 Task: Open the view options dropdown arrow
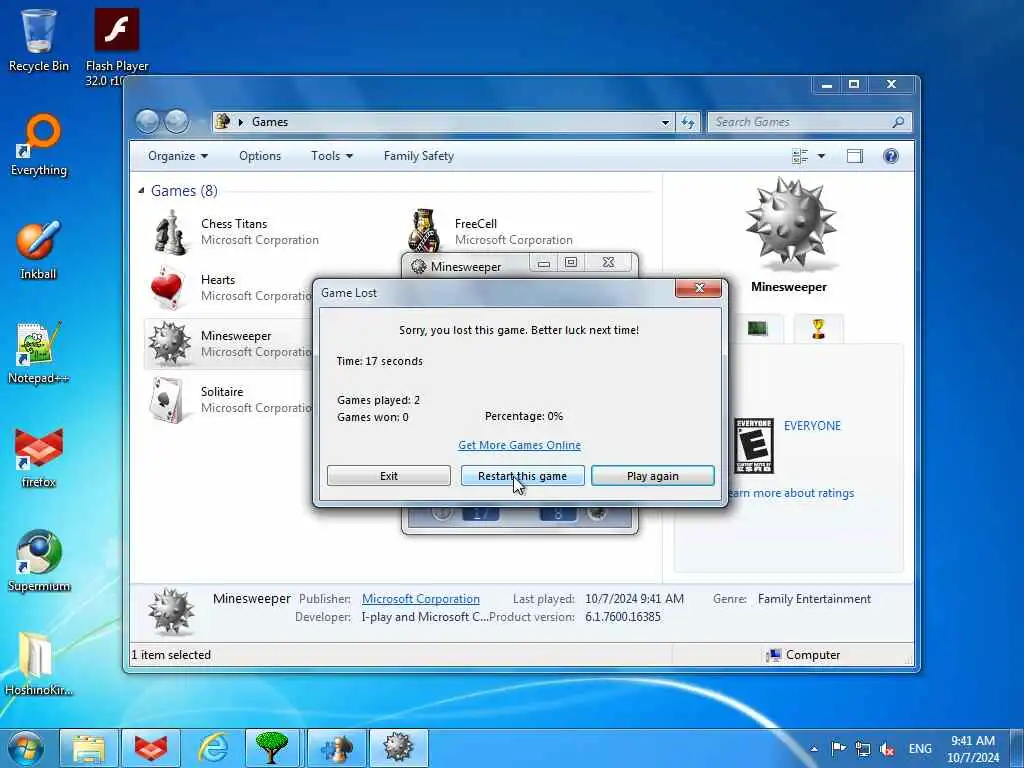(x=822, y=156)
